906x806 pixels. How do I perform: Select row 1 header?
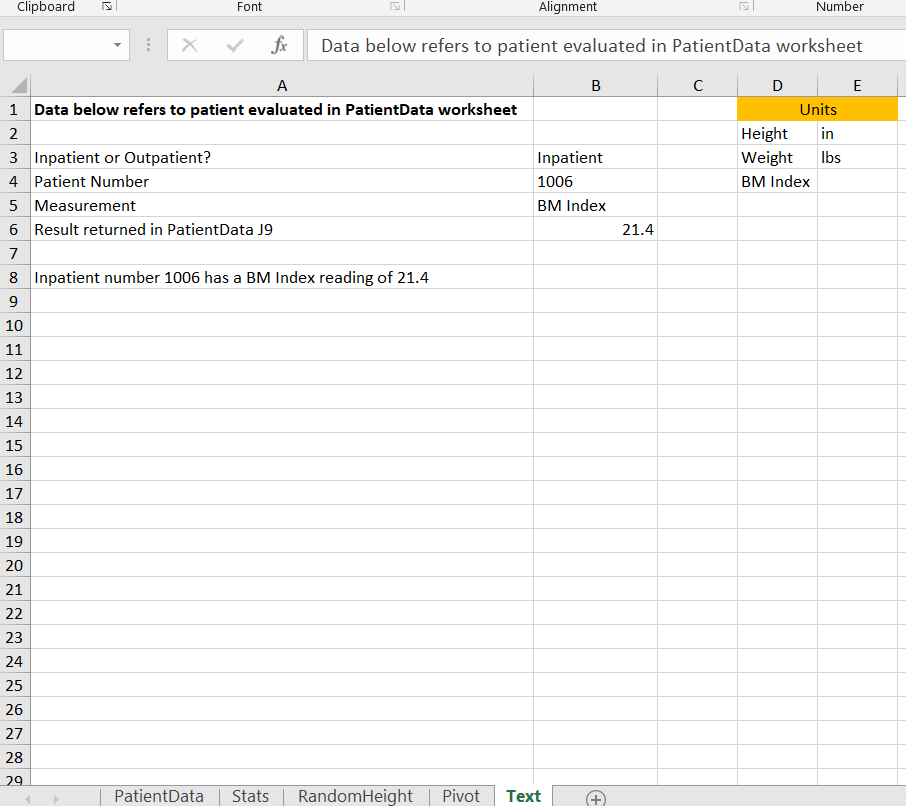pyautogui.click(x=14, y=109)
